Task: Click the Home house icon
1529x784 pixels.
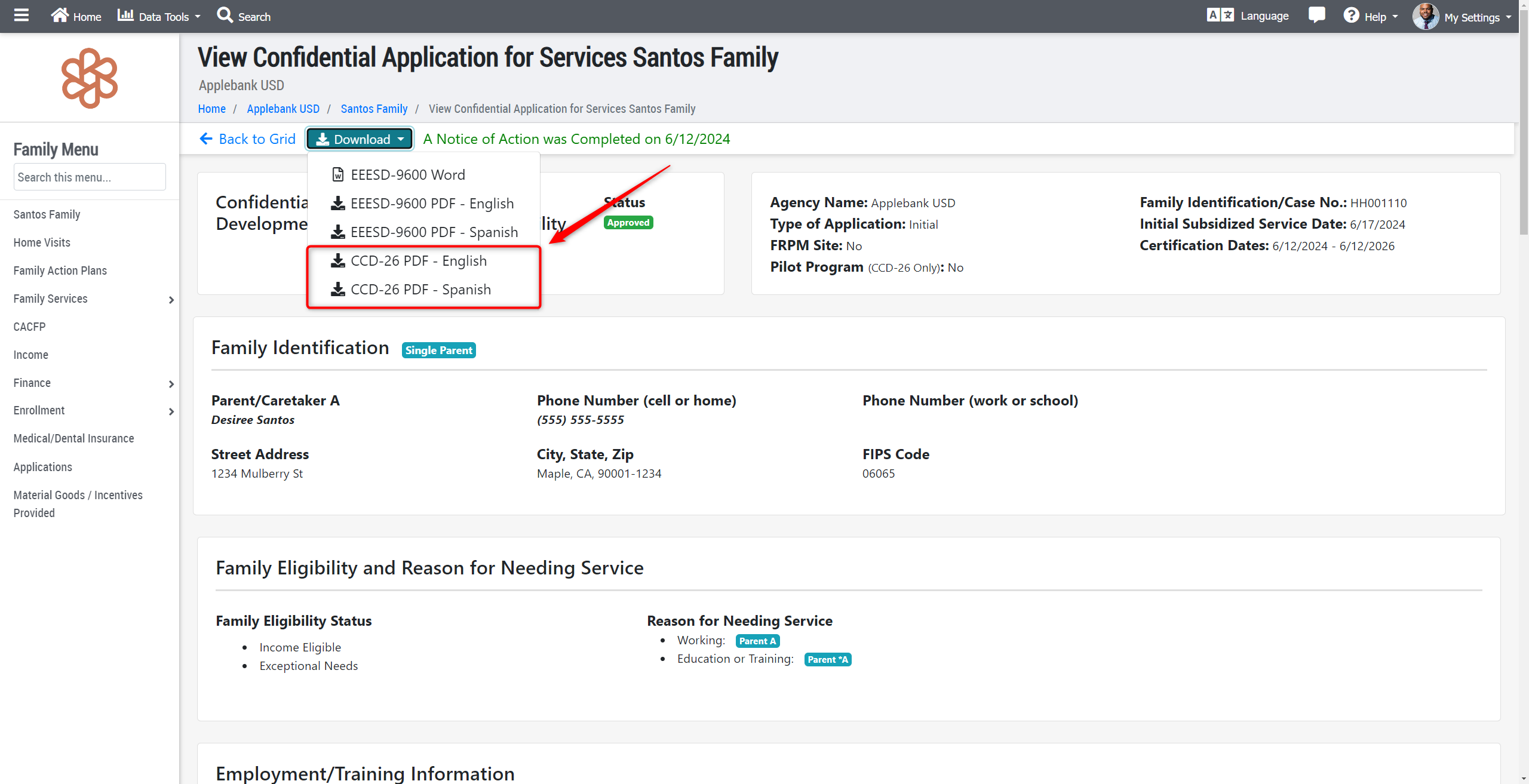Action: [60, 16]
